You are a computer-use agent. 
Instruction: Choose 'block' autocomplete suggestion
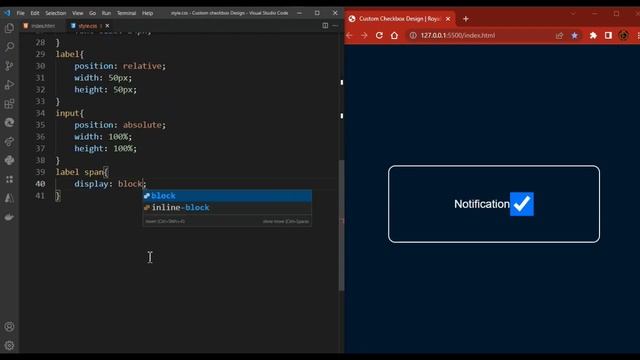(x=227, y=196)
